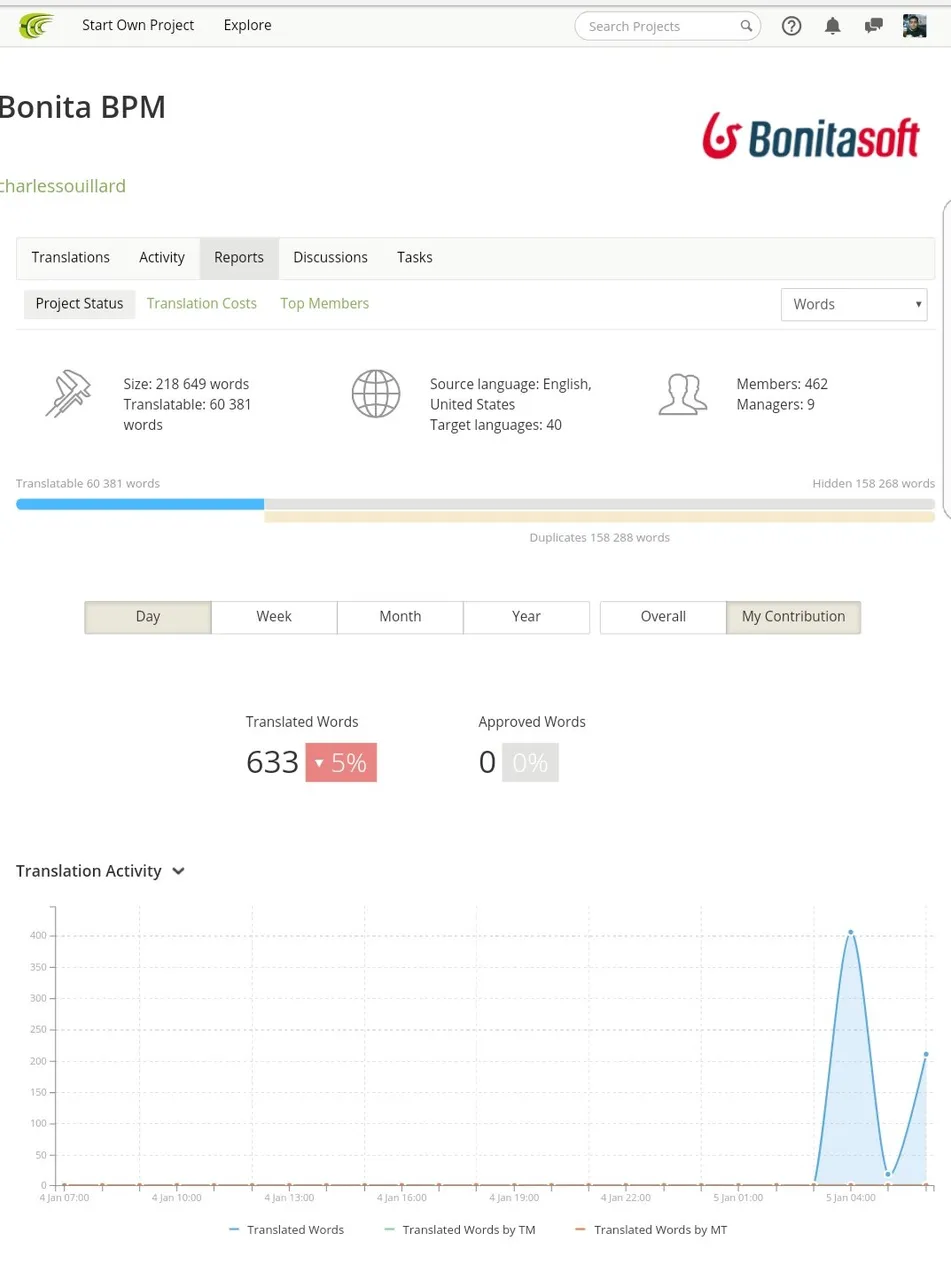951x1280 pixels.
Task: Open charlessouillard owner profile link
Action: coord(63,186)
